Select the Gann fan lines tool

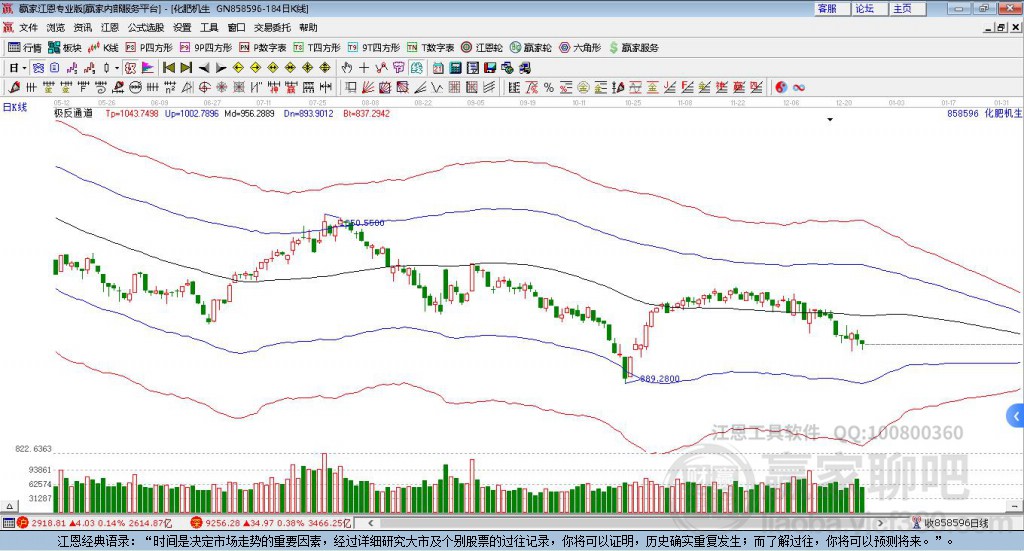point(367,87)
